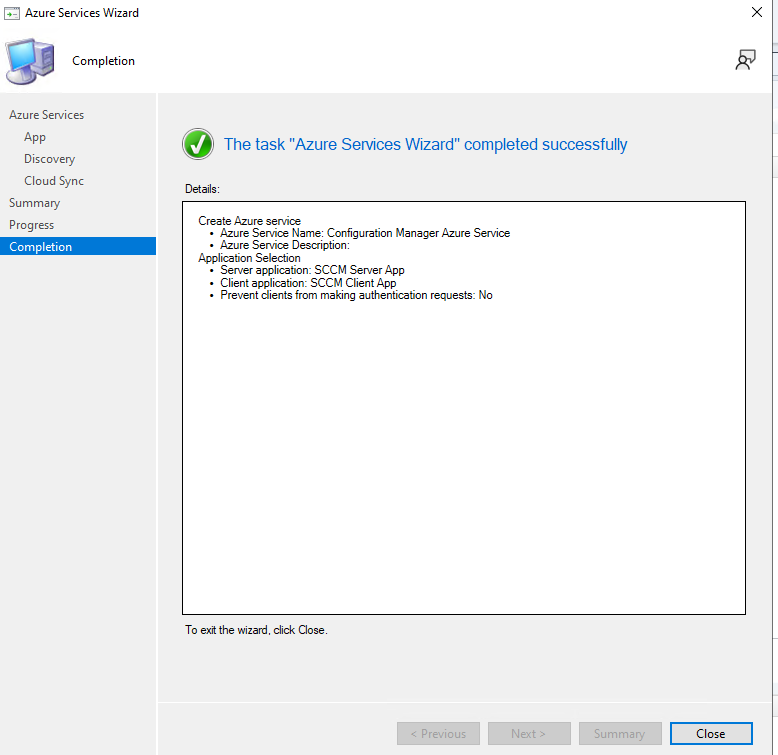Close the wizard window with the X
Viewport: 778px width, 755px height.
(756, 13)
